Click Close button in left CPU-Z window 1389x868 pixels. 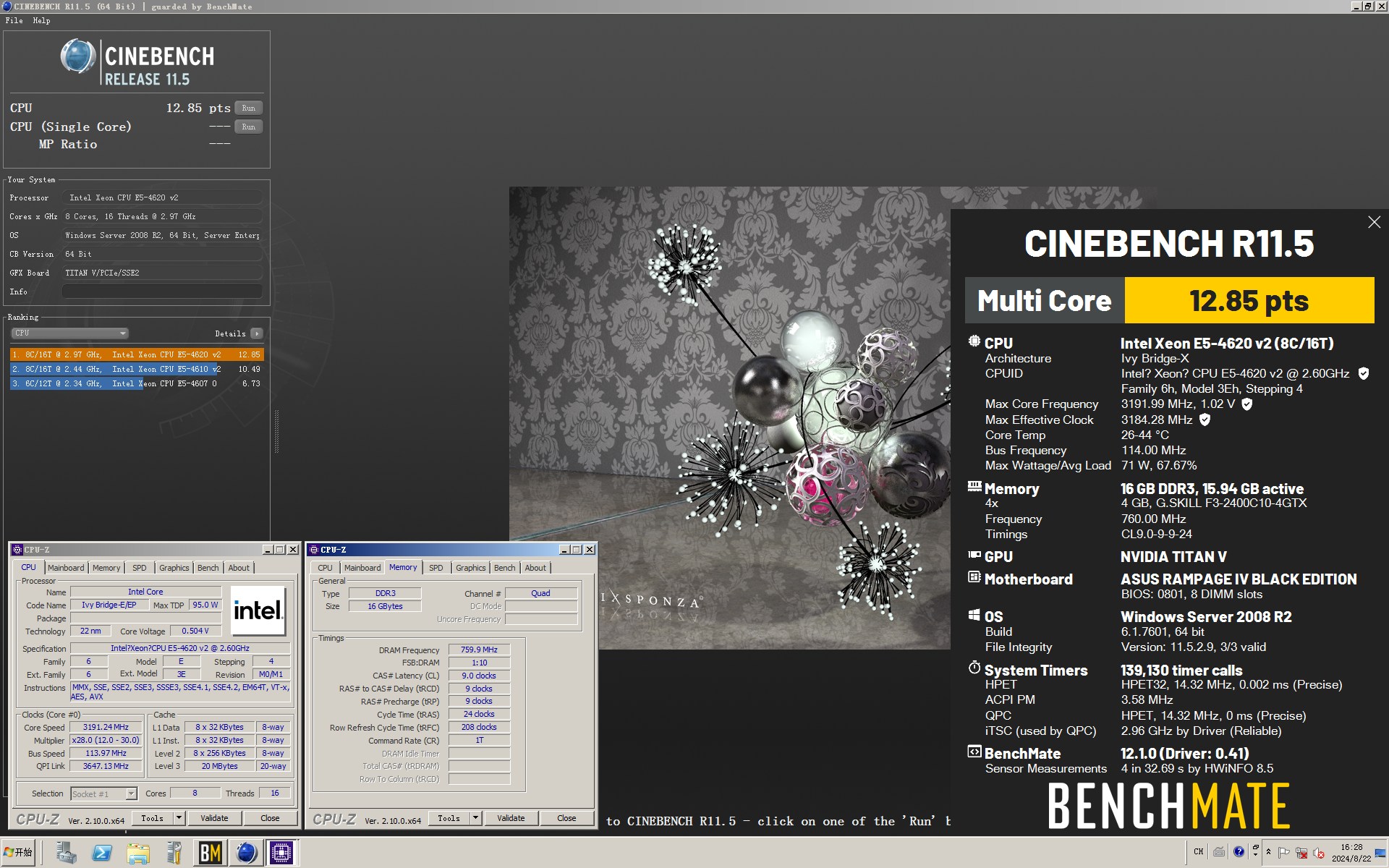click(270, 818)
